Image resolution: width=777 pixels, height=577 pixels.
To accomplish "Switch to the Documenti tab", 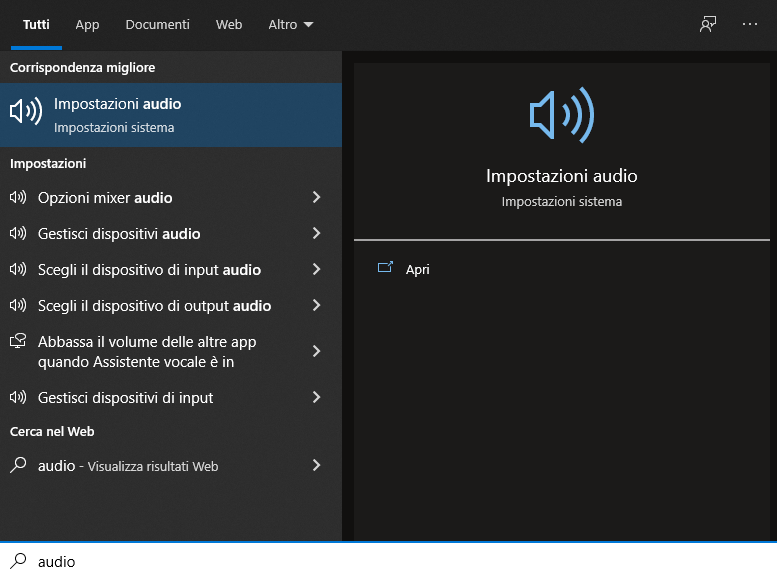I will (x=158, y=24).
